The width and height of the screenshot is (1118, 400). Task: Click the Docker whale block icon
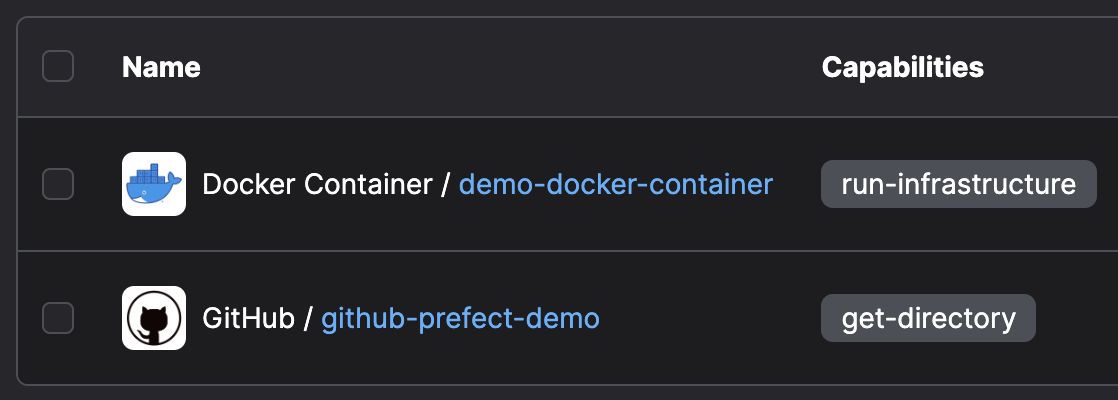click(x=154, y=184)
